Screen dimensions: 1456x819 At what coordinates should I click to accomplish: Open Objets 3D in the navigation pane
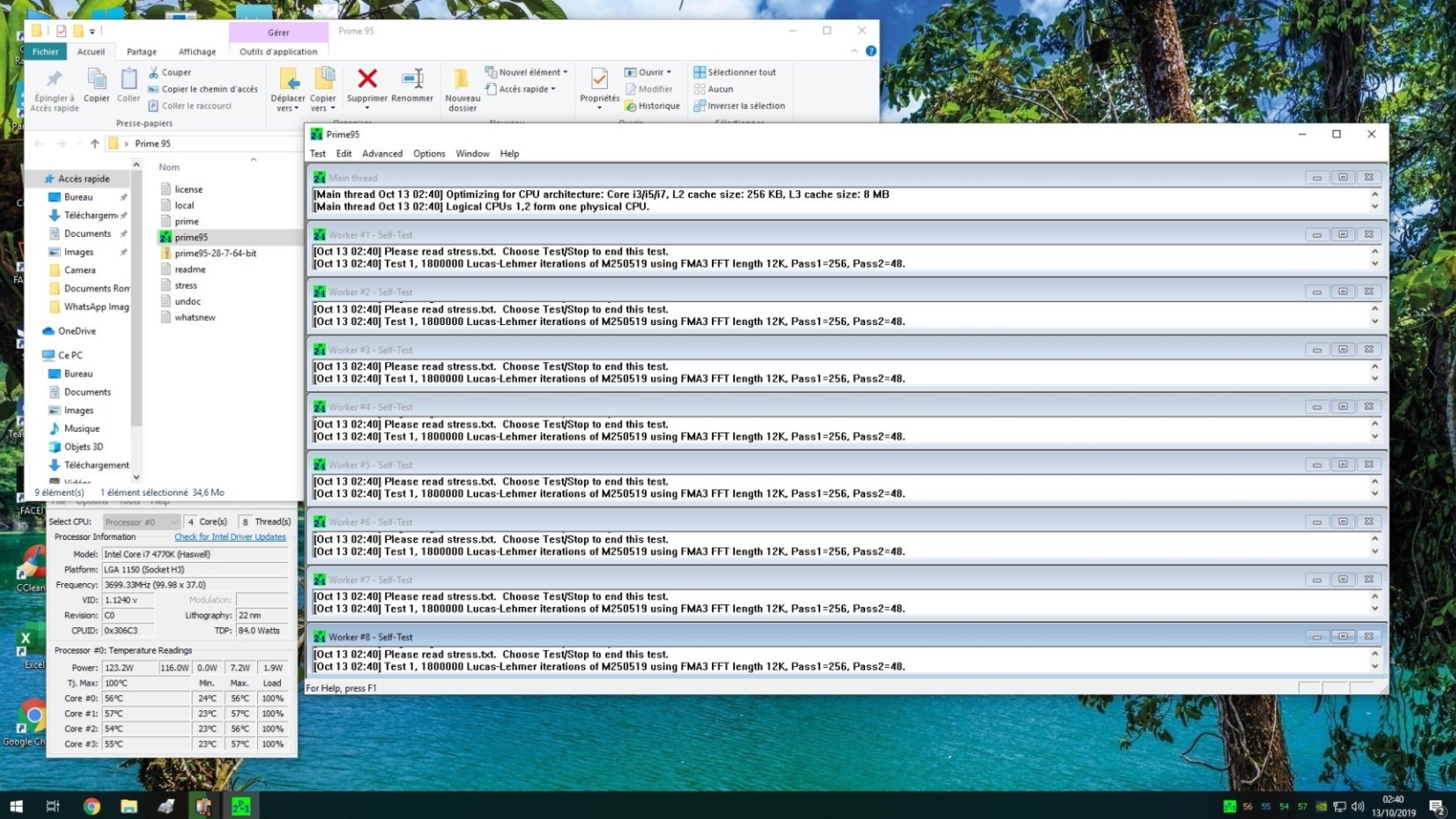pos(76,447)
